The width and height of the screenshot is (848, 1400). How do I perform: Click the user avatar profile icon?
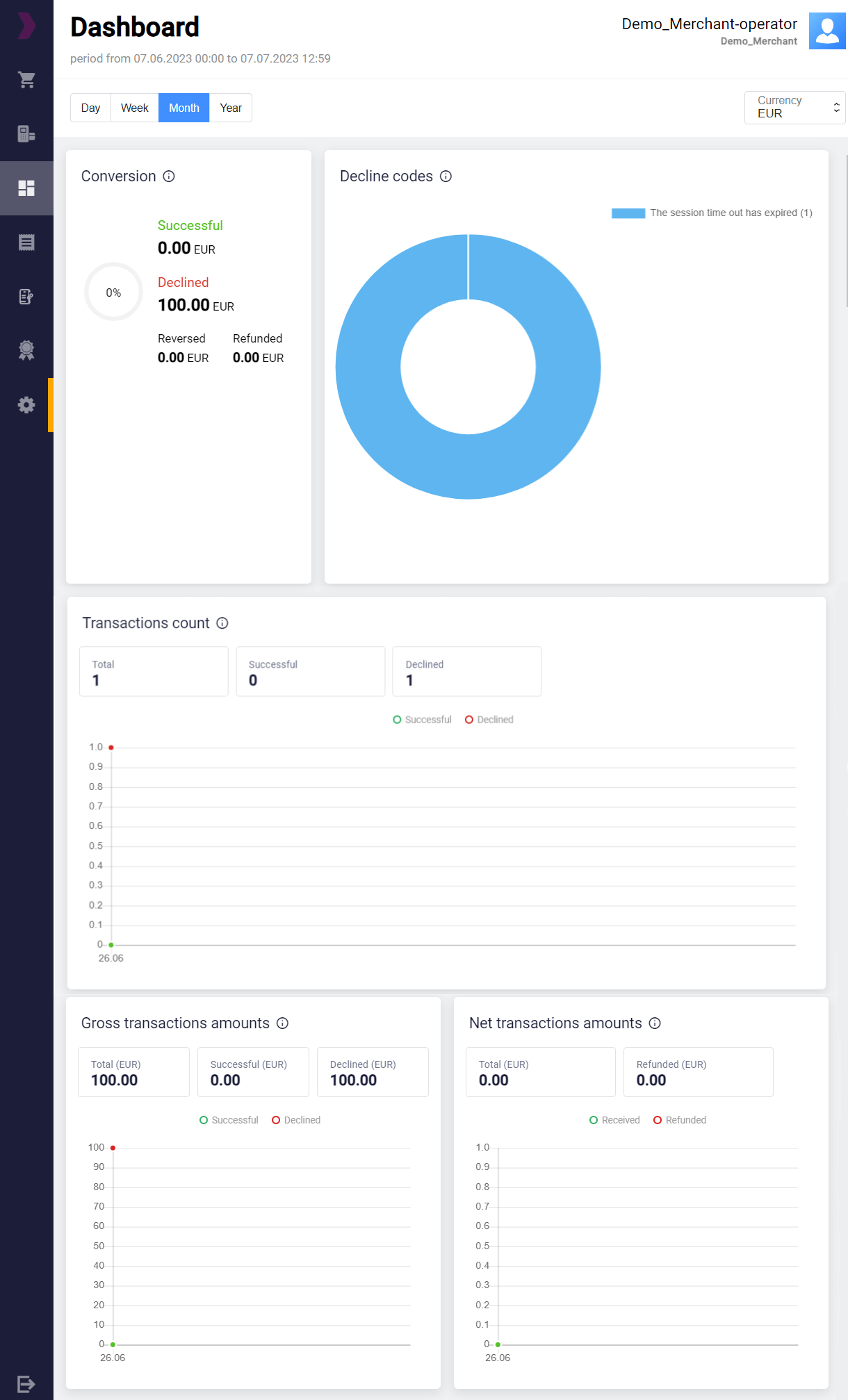point(826,31)
